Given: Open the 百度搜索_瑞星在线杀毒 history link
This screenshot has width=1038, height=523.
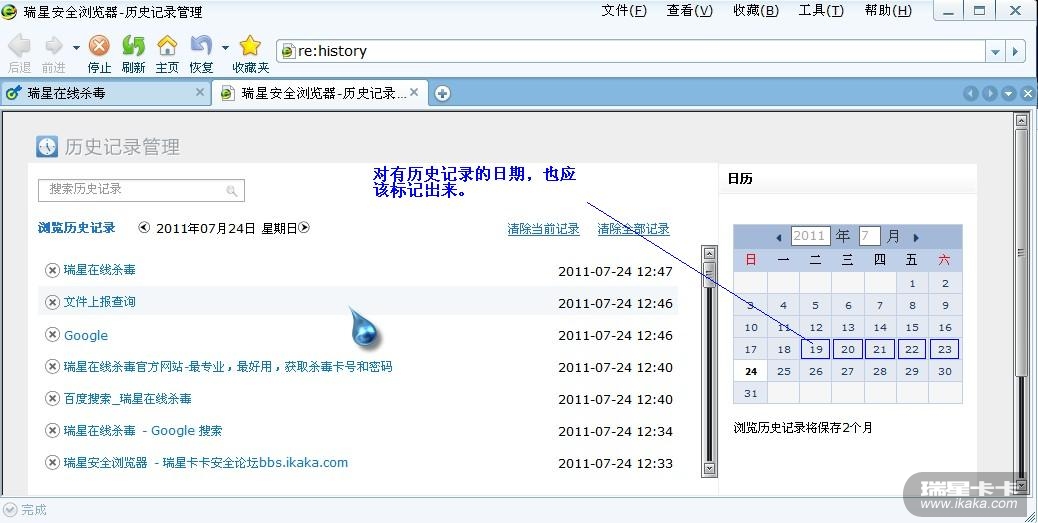Looking at the screenshot, I should [128, 399].
